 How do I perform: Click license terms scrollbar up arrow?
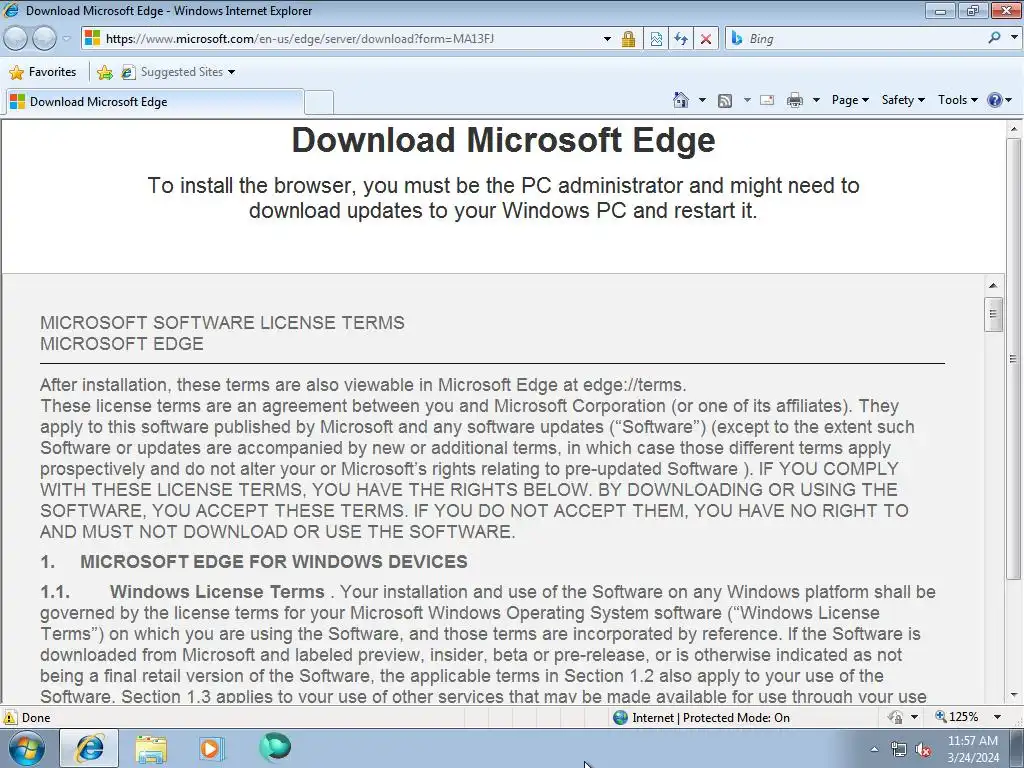(993, 285)
